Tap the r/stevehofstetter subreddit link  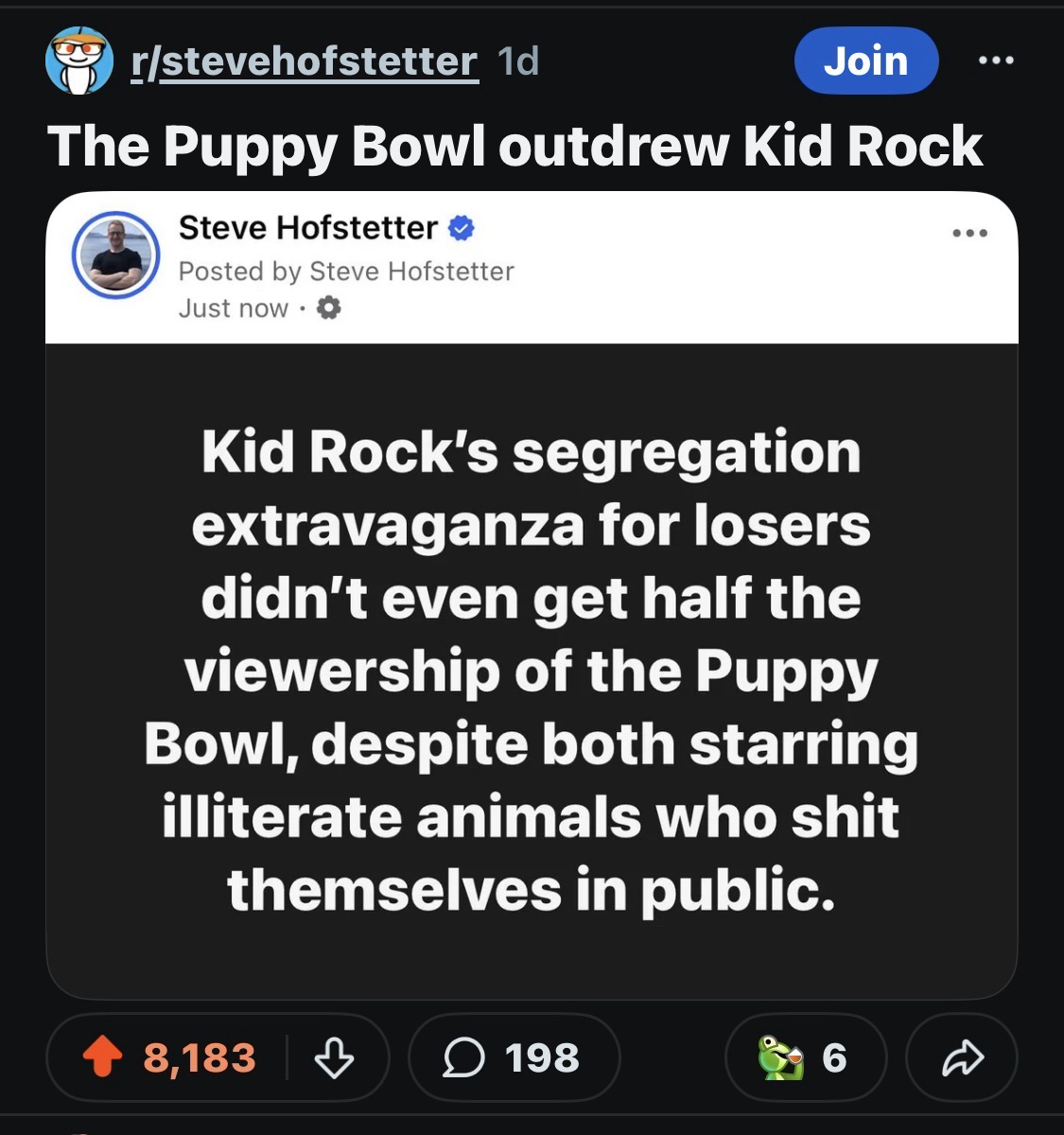point(305,61)
